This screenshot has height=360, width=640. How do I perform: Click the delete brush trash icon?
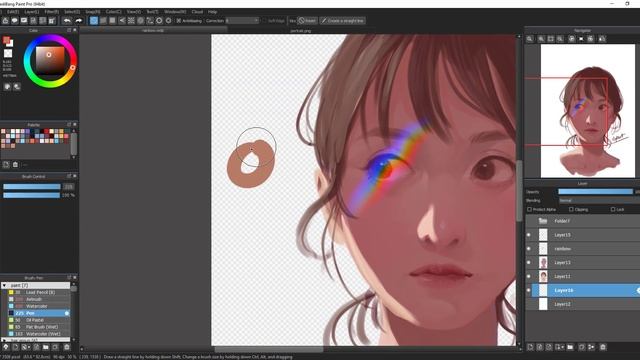click(67, 347)
